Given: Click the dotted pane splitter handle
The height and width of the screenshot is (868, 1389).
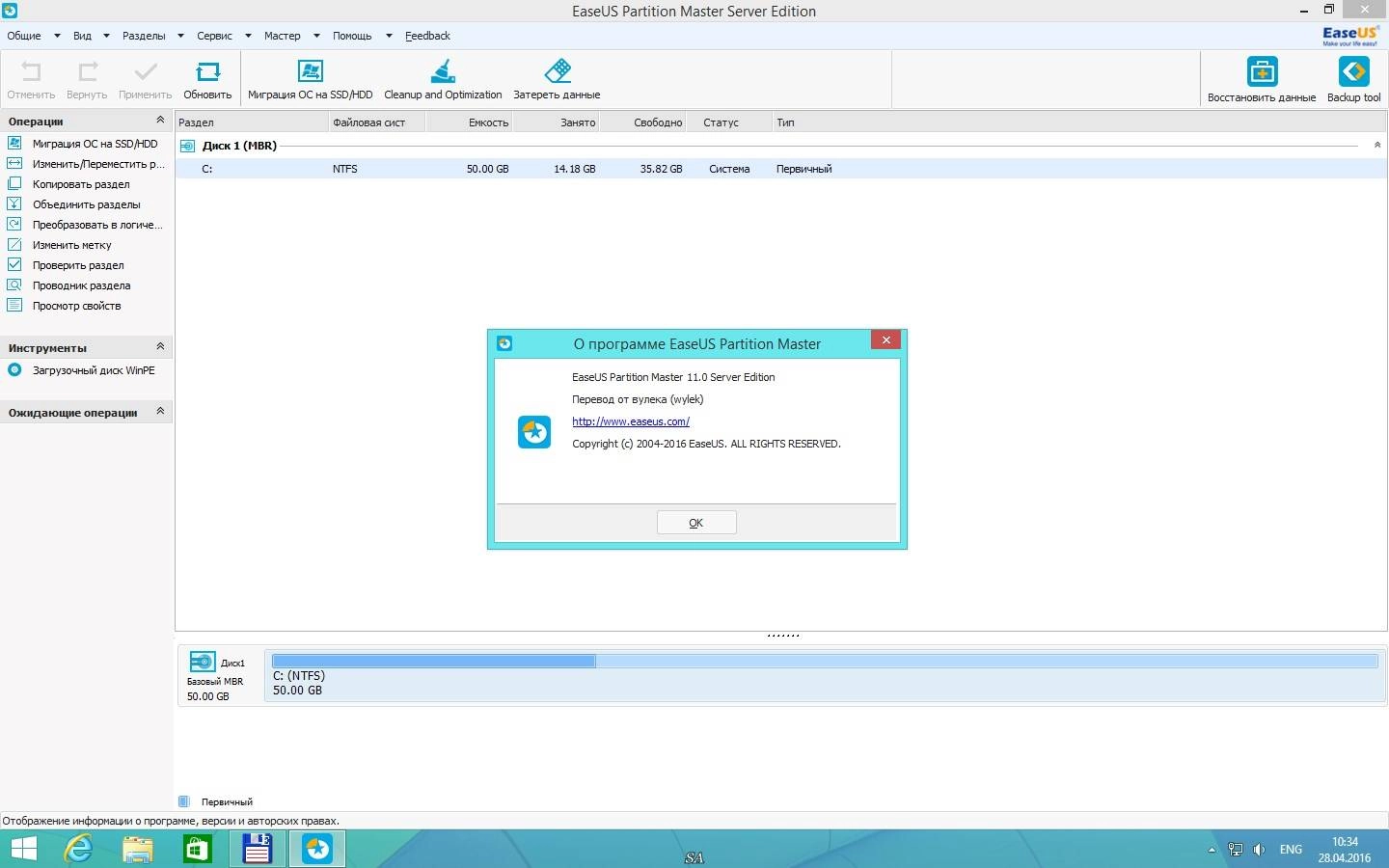Looking at the screenshot, I should 782,636.
